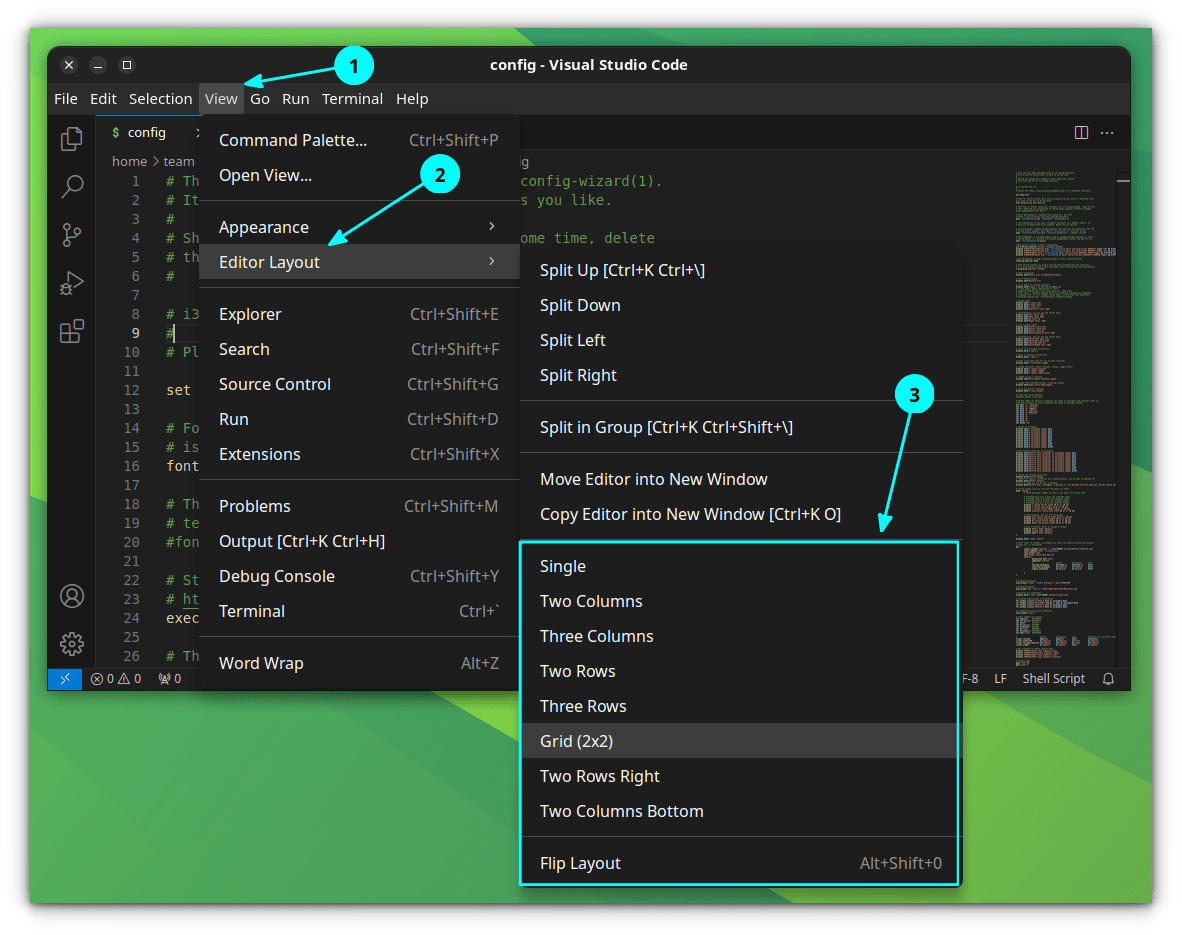Select the Grid (2x2) layout
The image size is (1182, 935).
(x=739, y=741)
